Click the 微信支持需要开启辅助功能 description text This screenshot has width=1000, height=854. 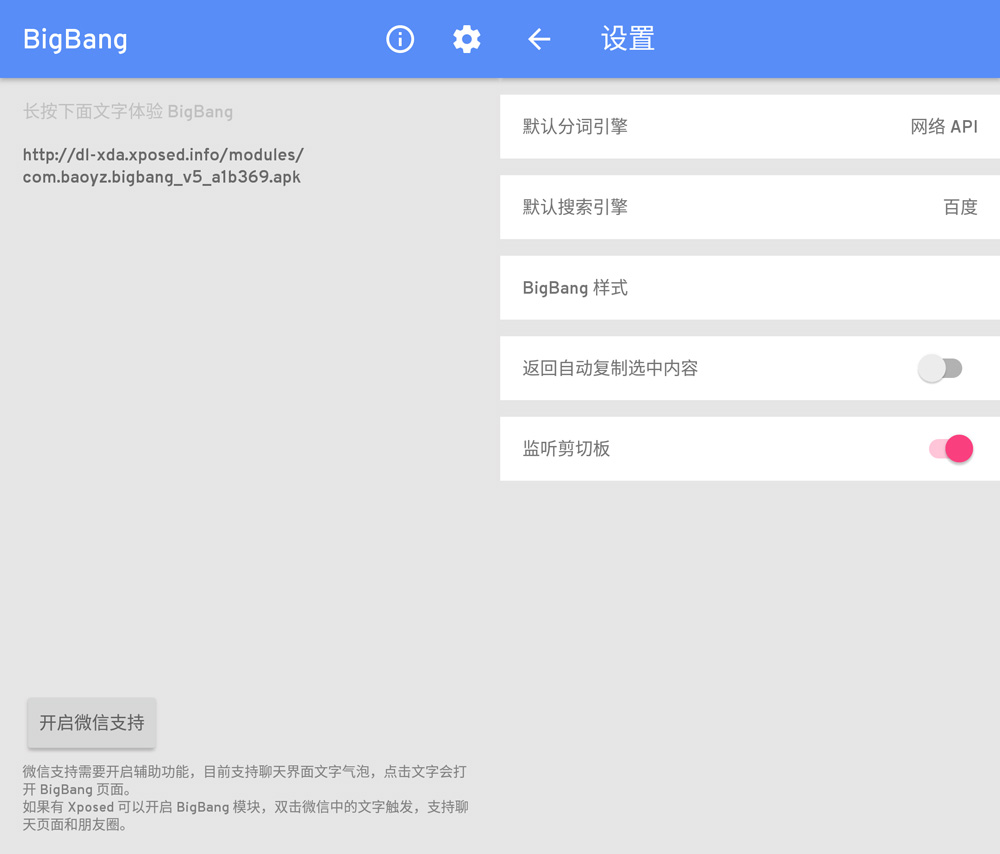(x=246, y=798)
